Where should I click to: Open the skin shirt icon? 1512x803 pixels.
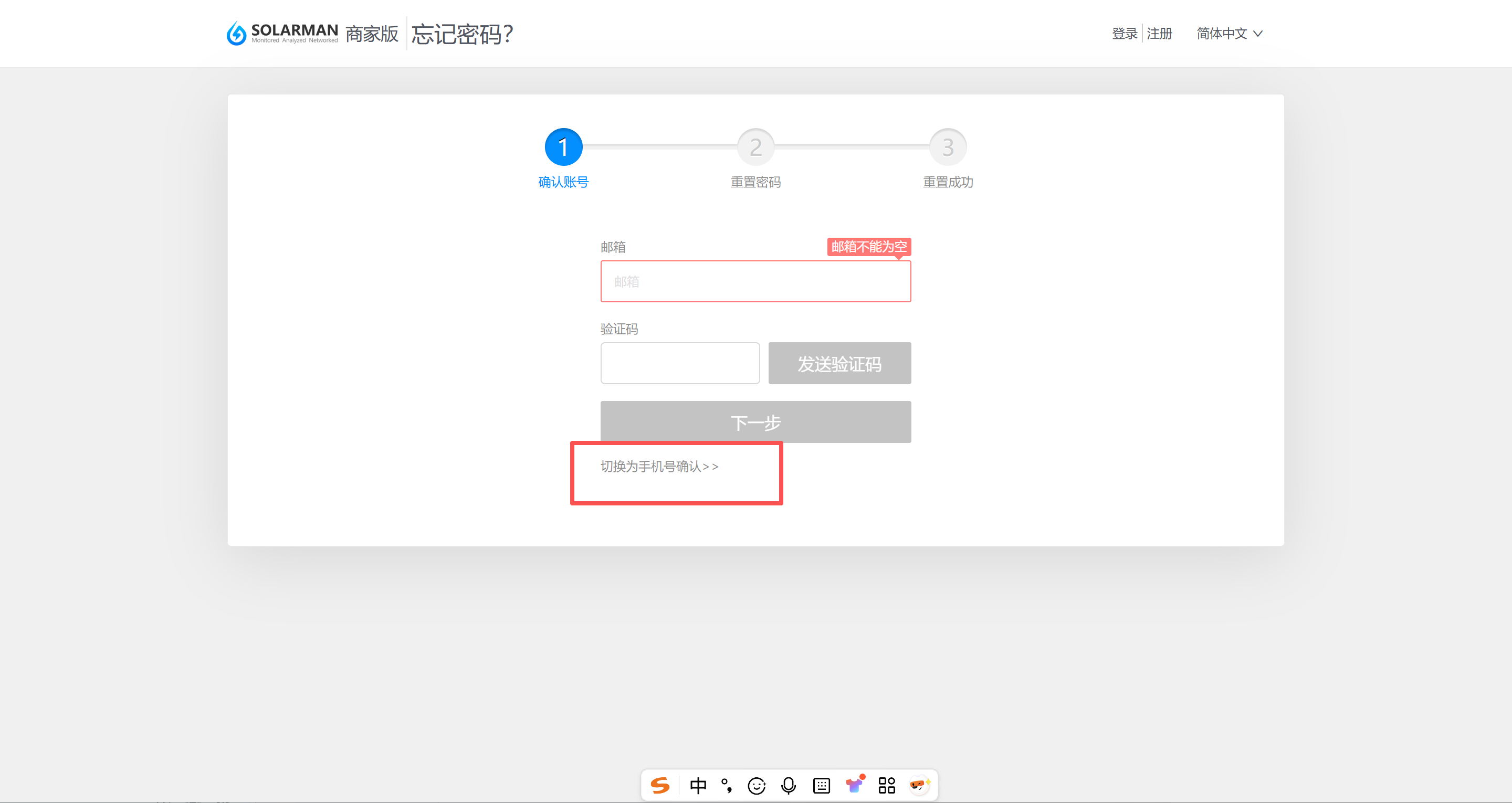[x=855, y=785]
